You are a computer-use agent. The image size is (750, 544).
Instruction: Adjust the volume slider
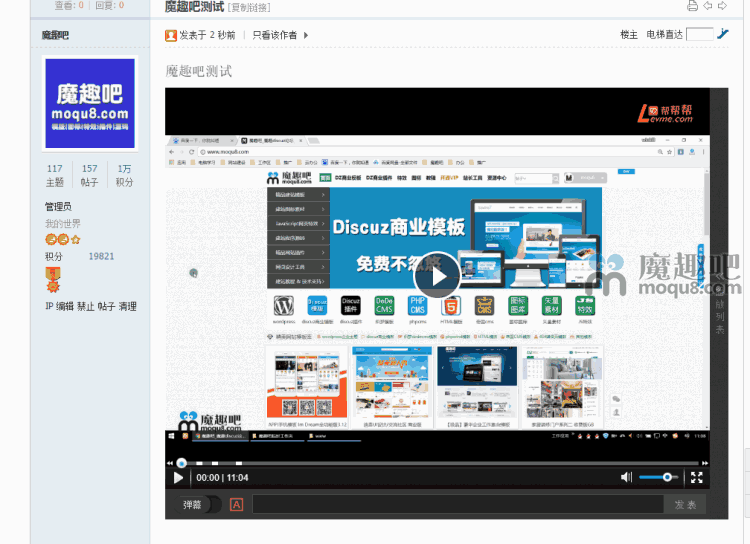[x=658, y=477]
